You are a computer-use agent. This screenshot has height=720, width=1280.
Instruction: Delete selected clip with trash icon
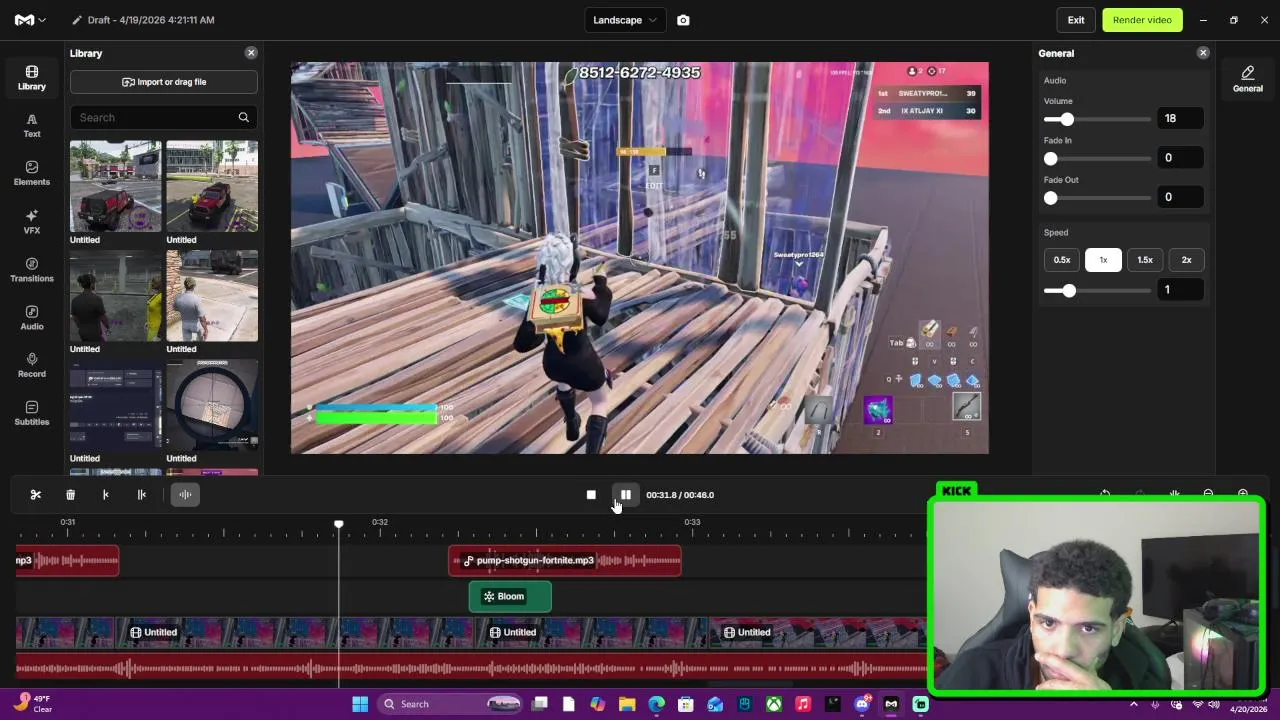click(70, 494)
